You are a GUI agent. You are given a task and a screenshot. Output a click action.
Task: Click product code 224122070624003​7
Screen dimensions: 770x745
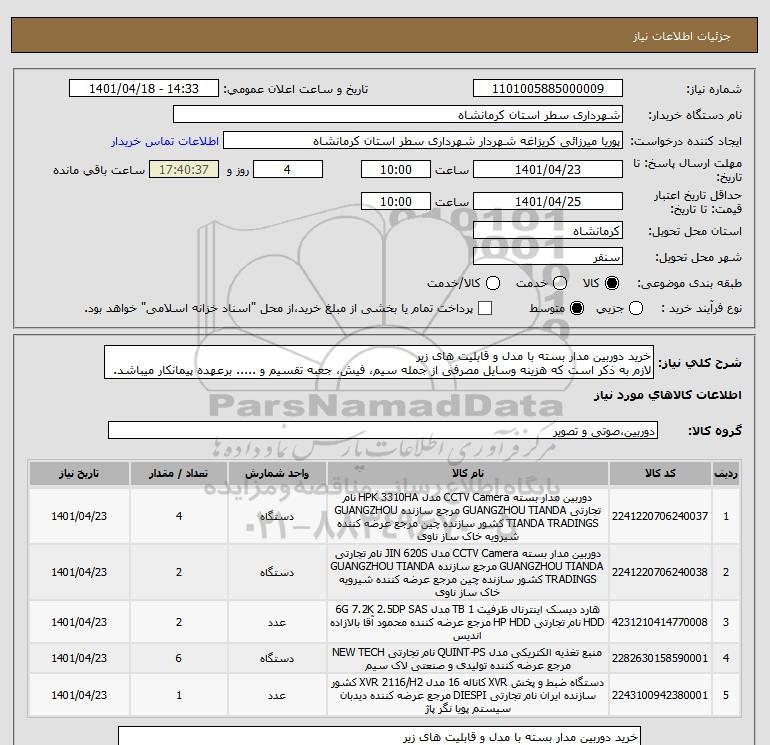coord(660,516)
